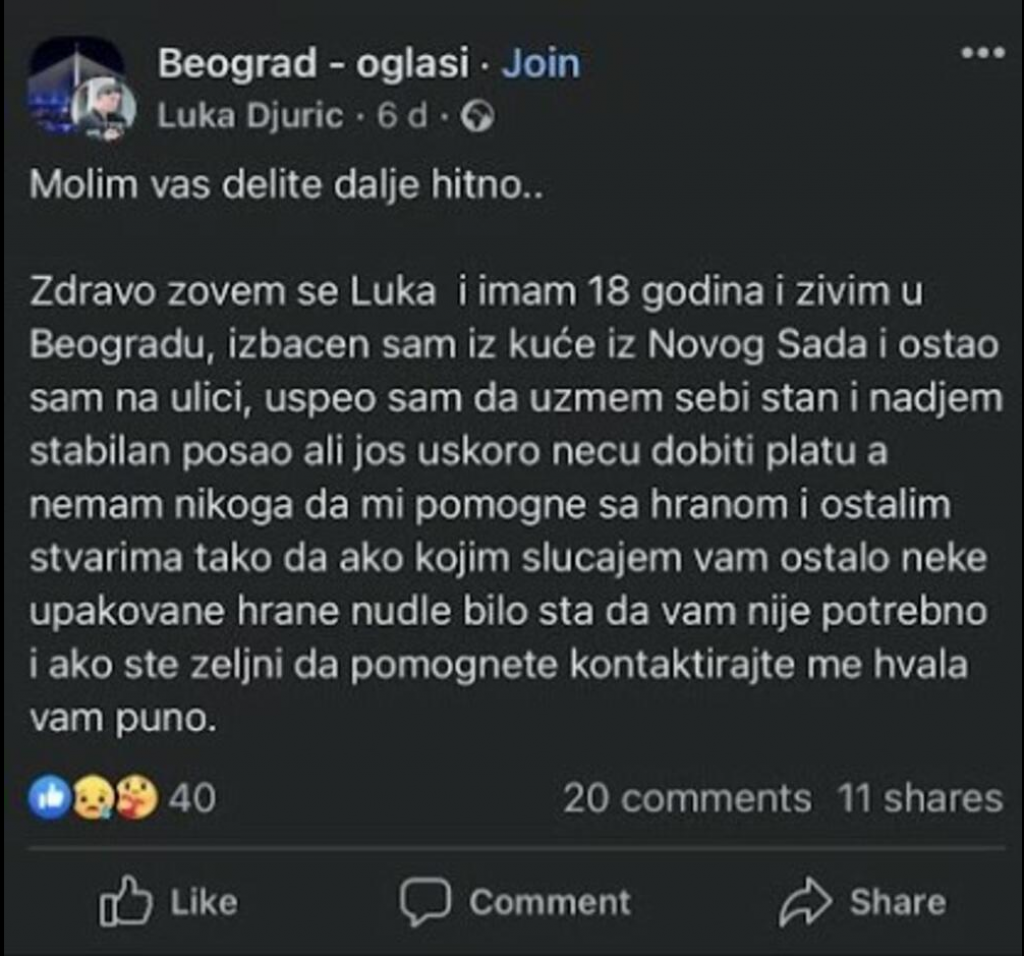
Task: Click the "Comment" text label
Action: [550, 902]
